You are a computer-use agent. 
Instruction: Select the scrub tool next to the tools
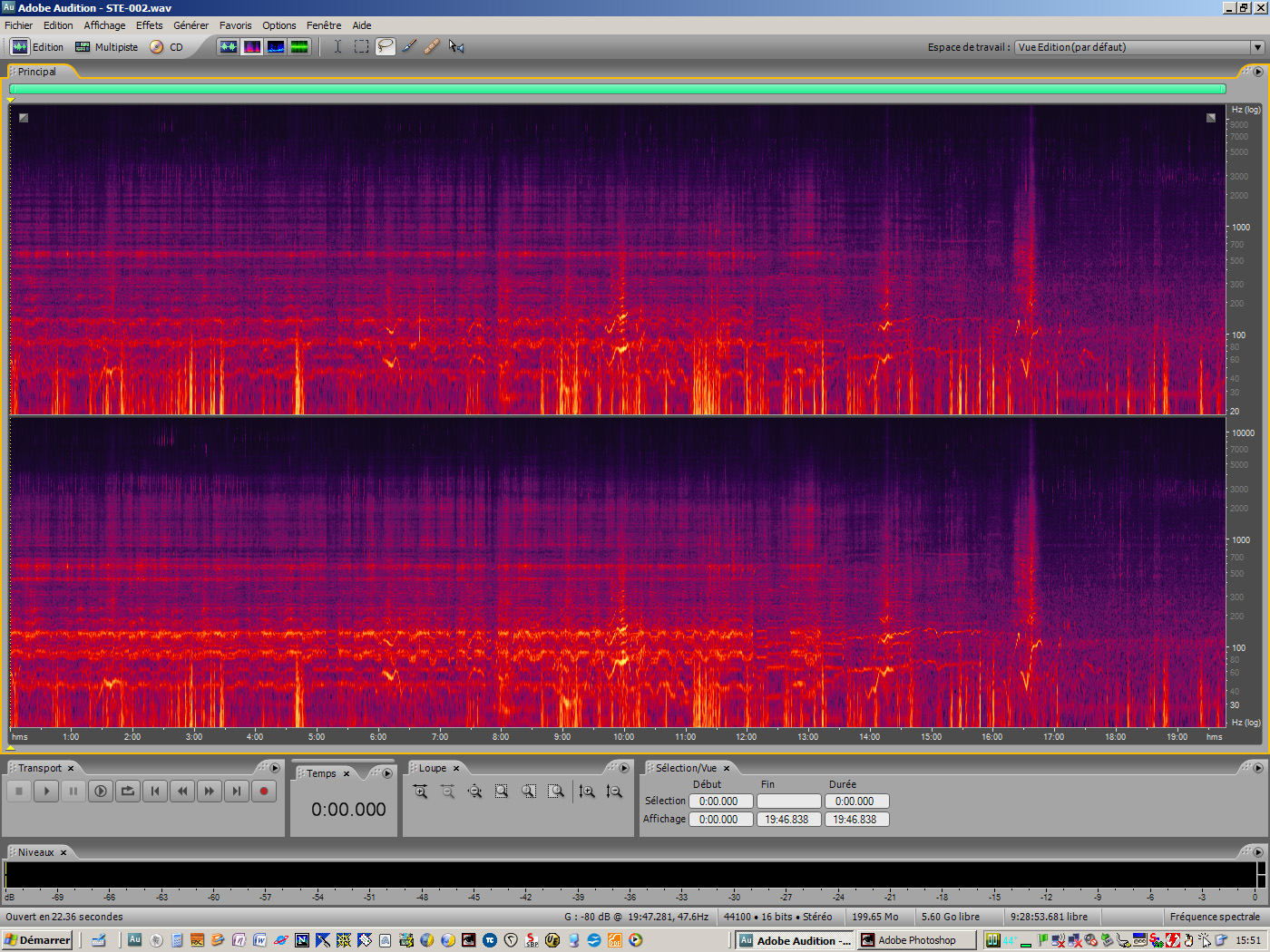click(455, 46)
